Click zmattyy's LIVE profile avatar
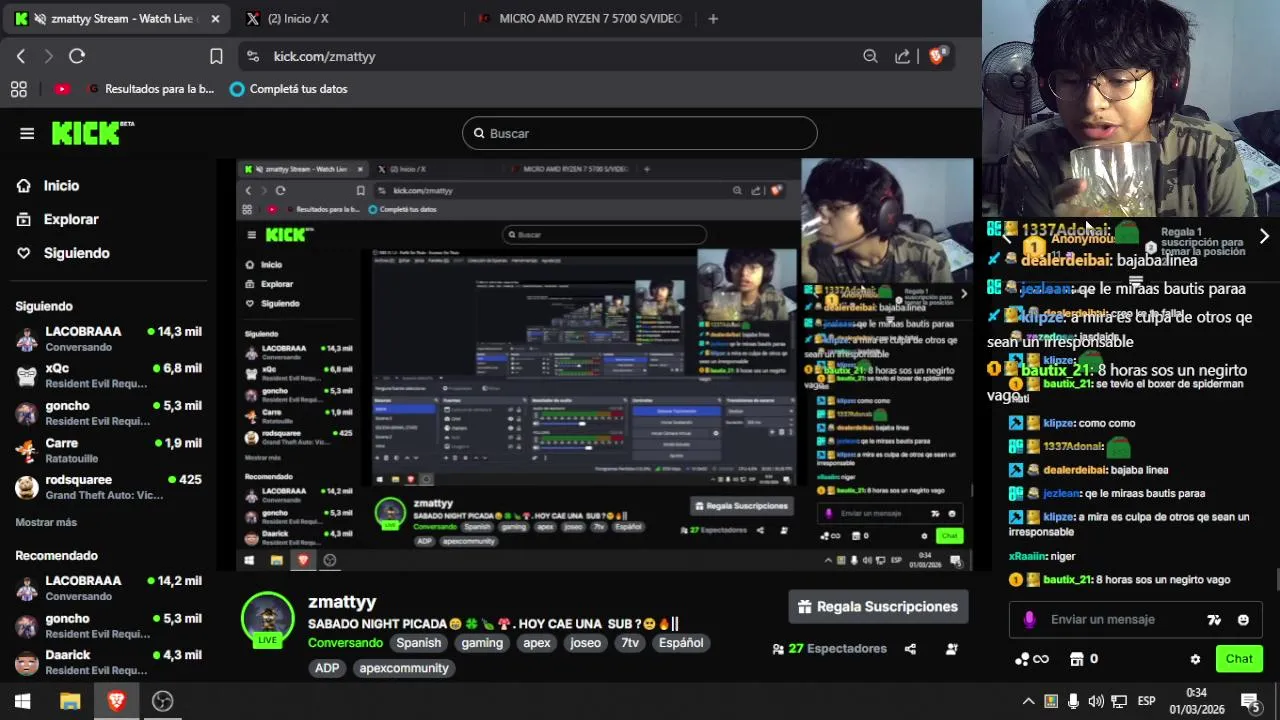The height and width of the screenshot is (720, 1280). click(x=268, y=620)
